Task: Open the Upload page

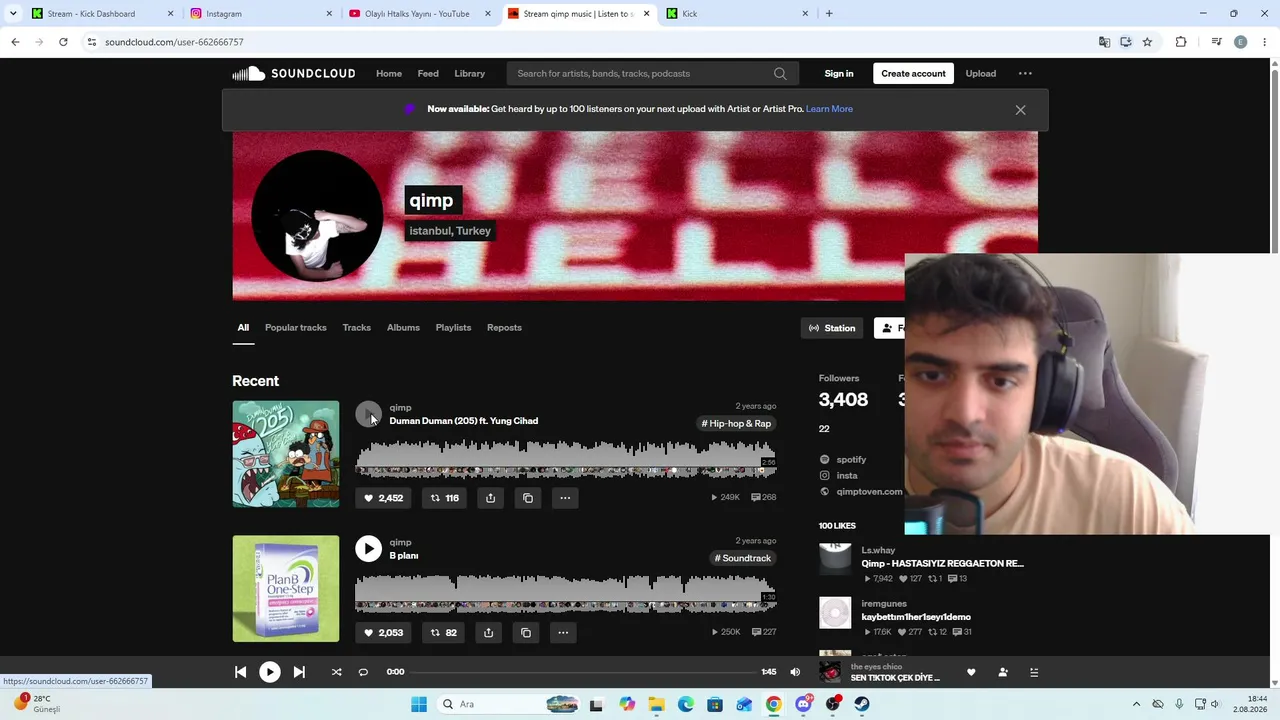Action: tap(981, 73)
